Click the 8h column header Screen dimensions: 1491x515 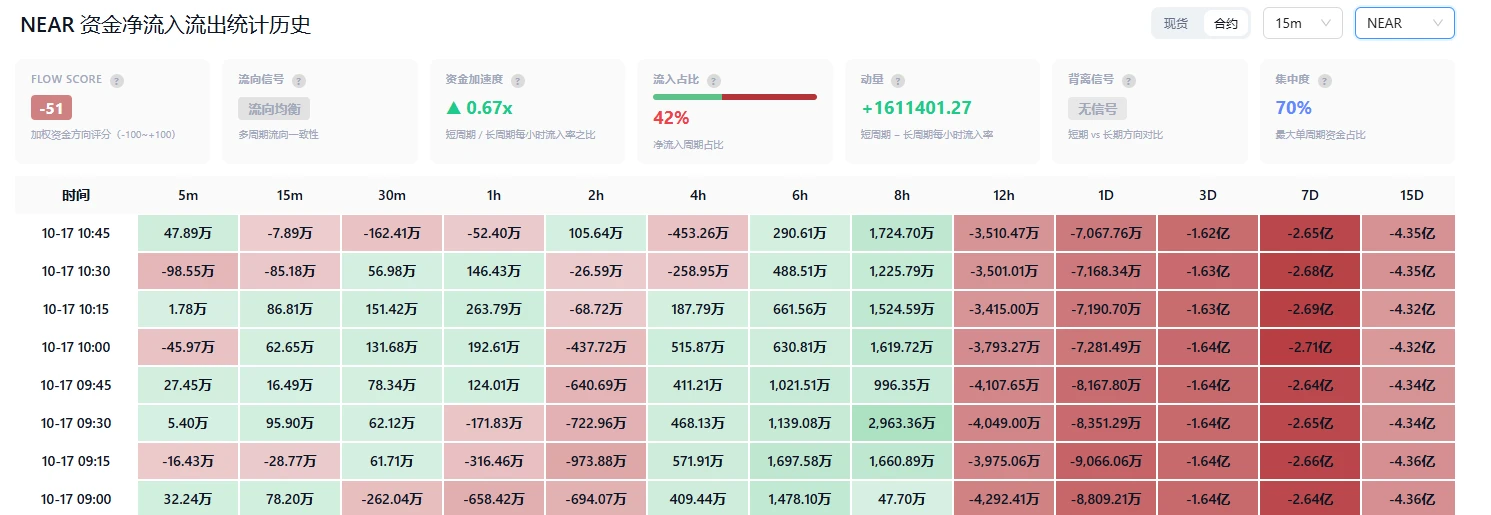[x=902, y=195]
